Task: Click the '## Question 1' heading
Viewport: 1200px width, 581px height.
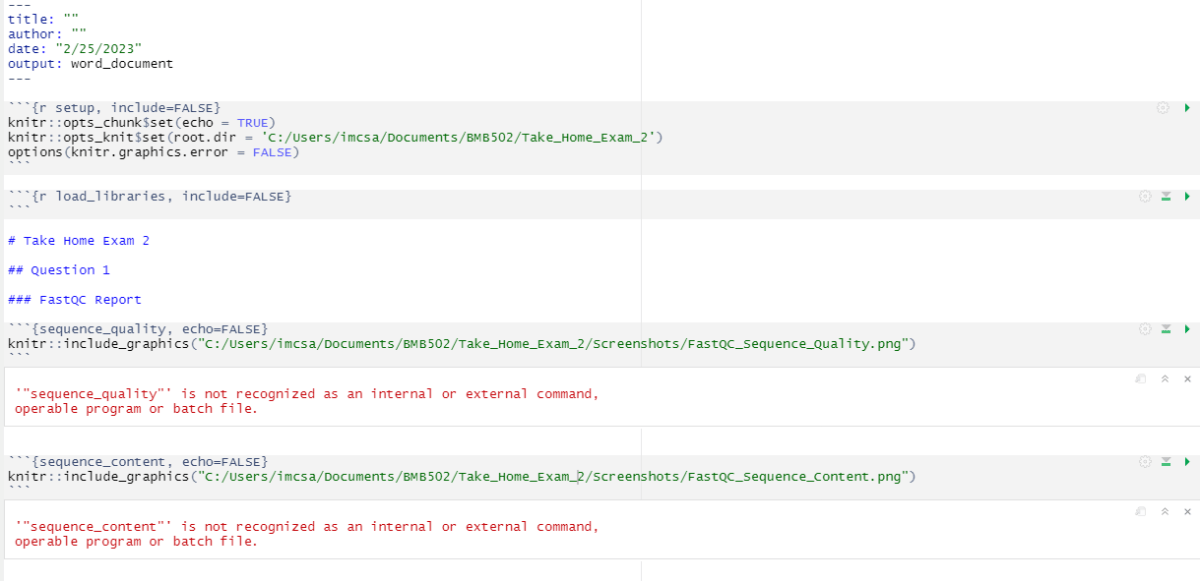Action: 59,270
